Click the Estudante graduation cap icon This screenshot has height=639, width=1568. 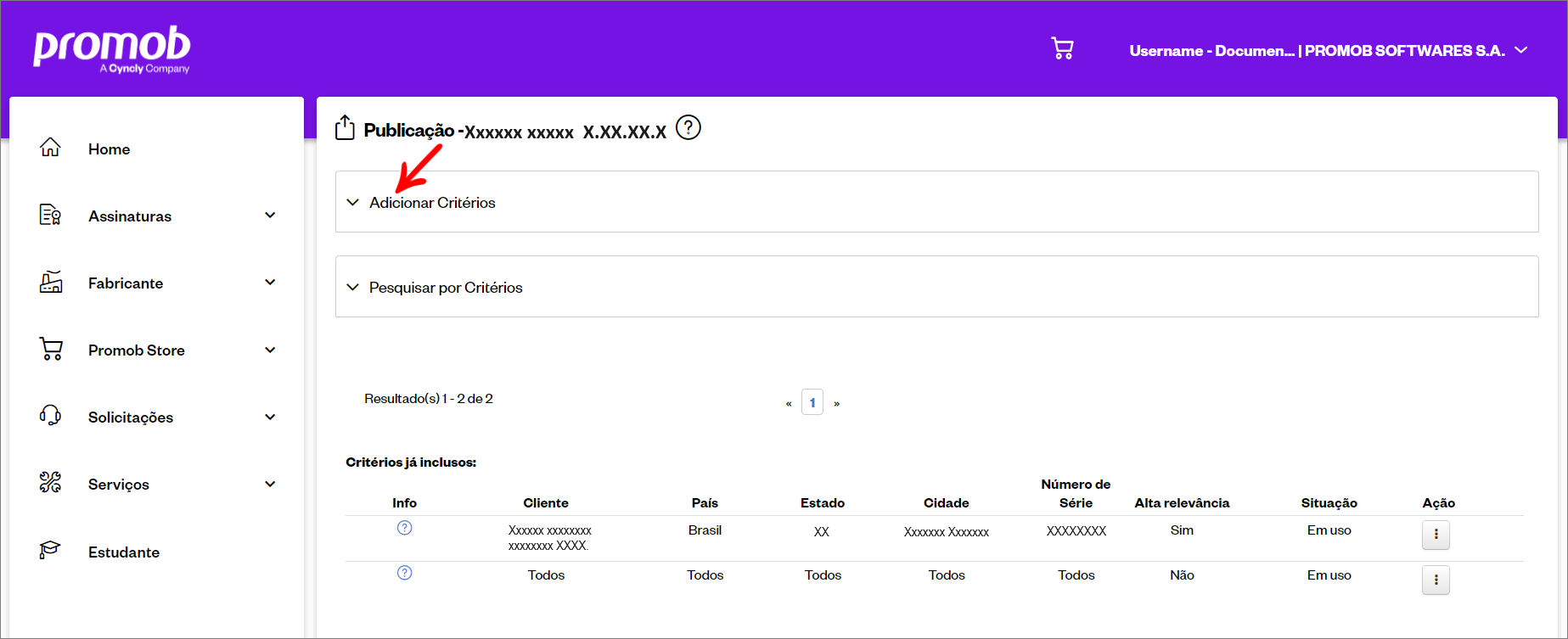pyautogui.click(x=50, y=550)
